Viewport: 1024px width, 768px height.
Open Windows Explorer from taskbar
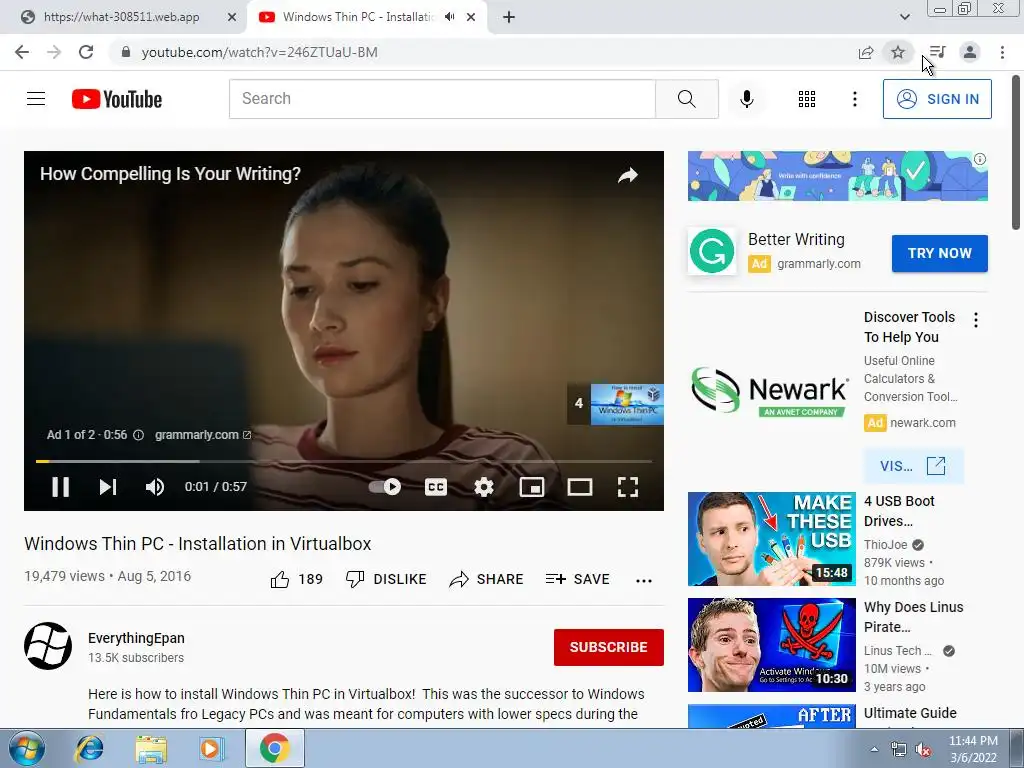[x=151, y=748]
